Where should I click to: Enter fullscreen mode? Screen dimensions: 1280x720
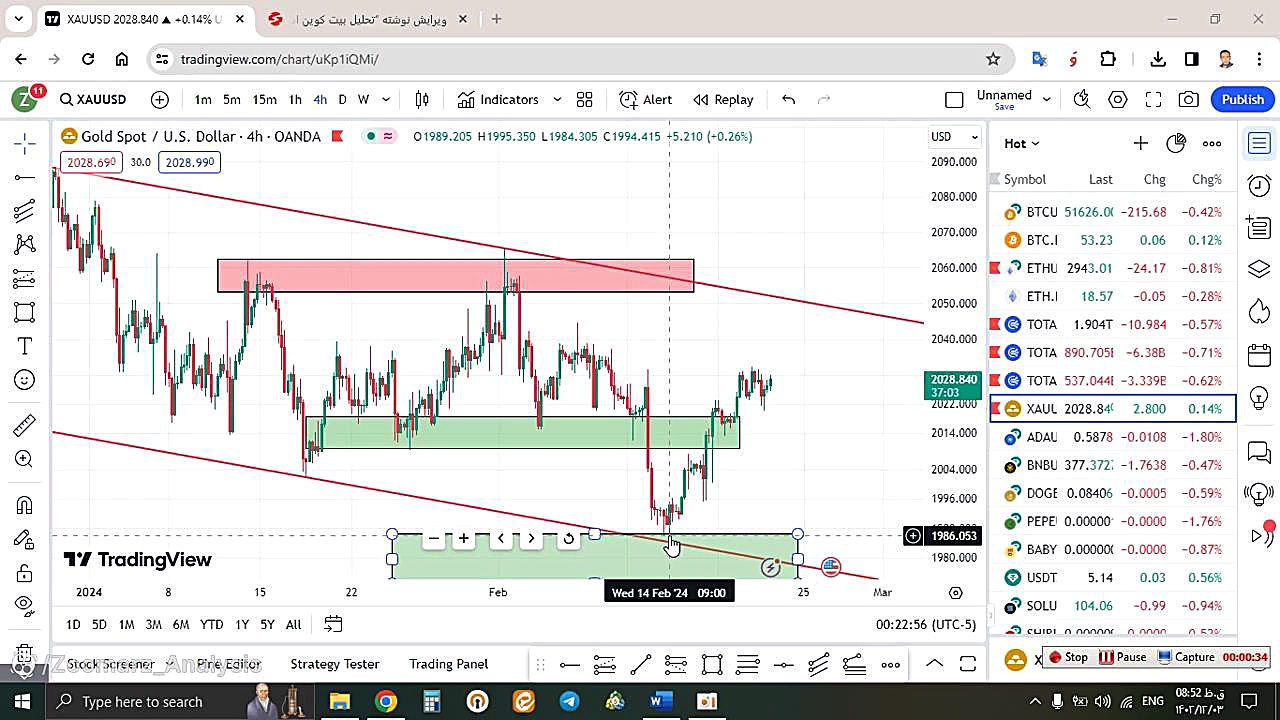tap(1153, 99)
